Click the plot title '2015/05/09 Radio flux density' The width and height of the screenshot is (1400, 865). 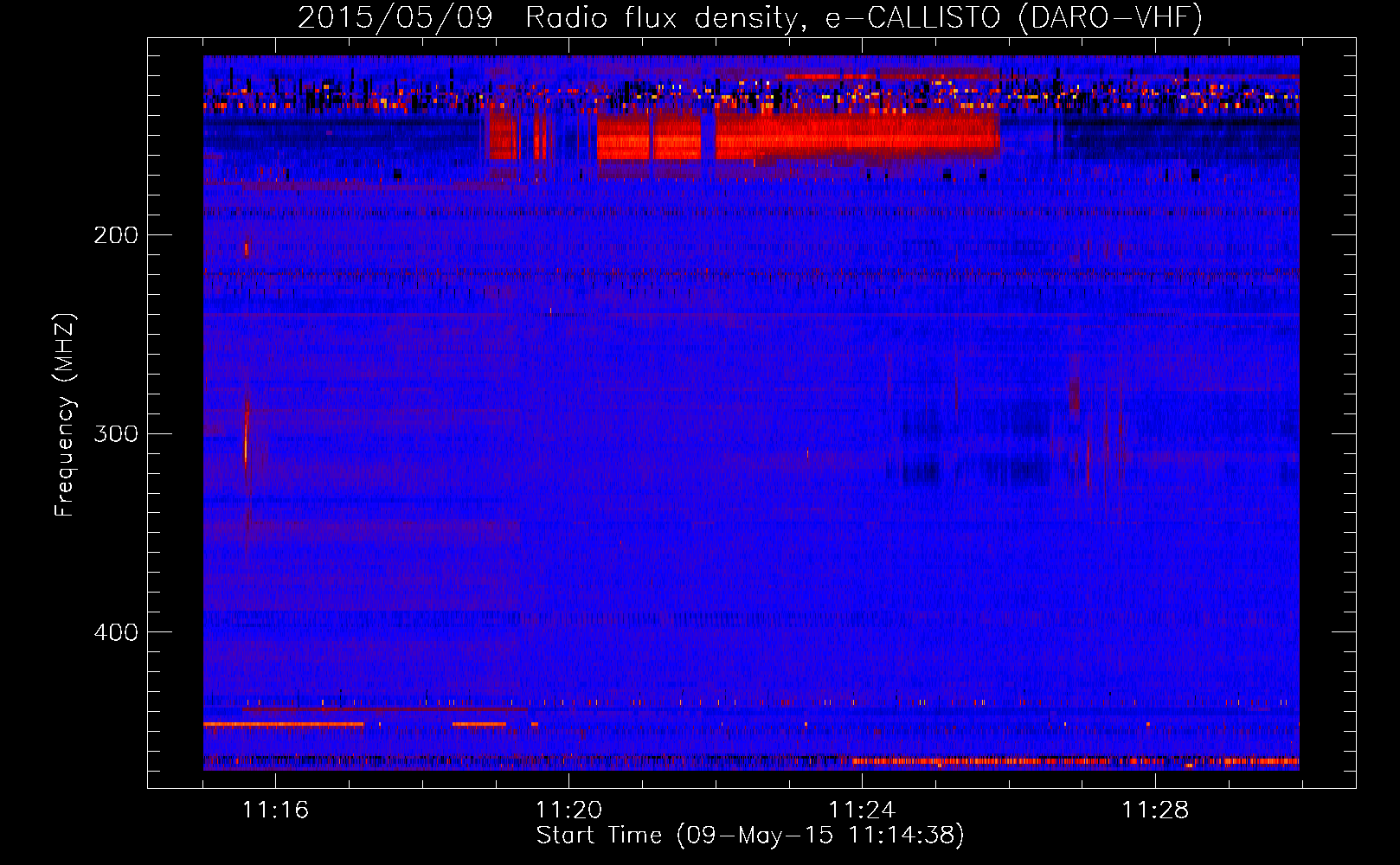750,17
